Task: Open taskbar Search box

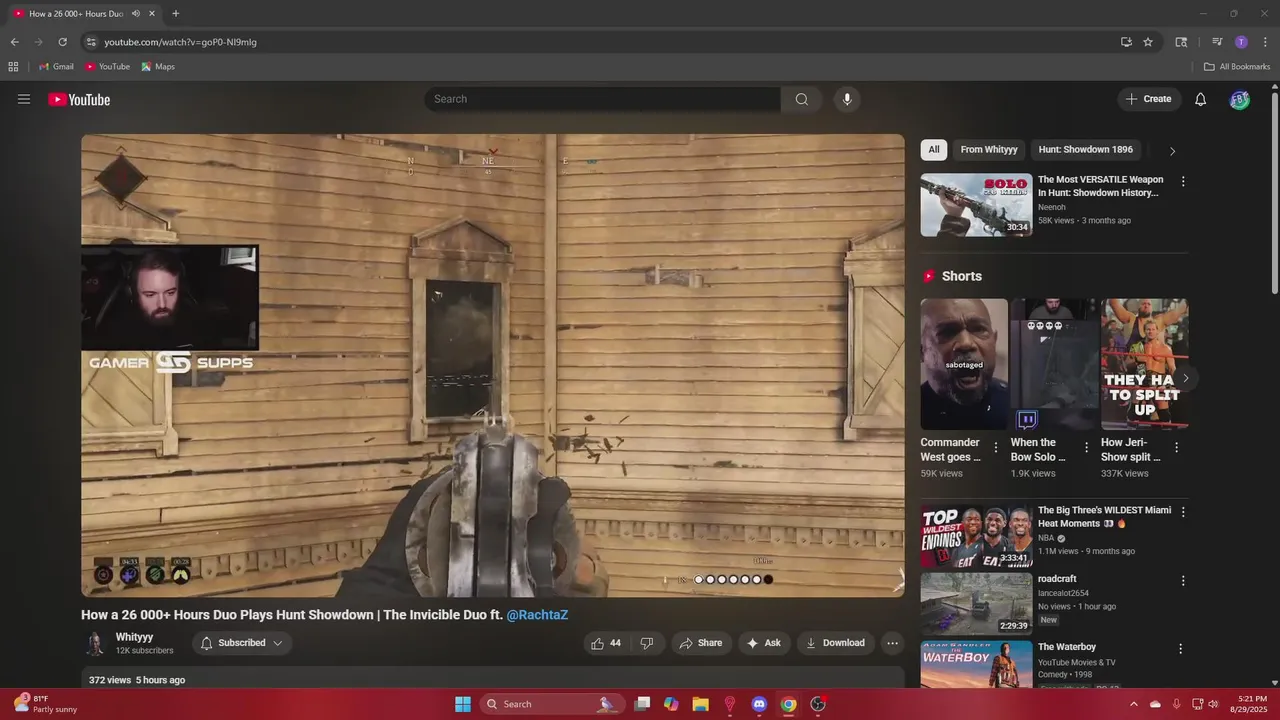Action: click(x=550, y=704)
